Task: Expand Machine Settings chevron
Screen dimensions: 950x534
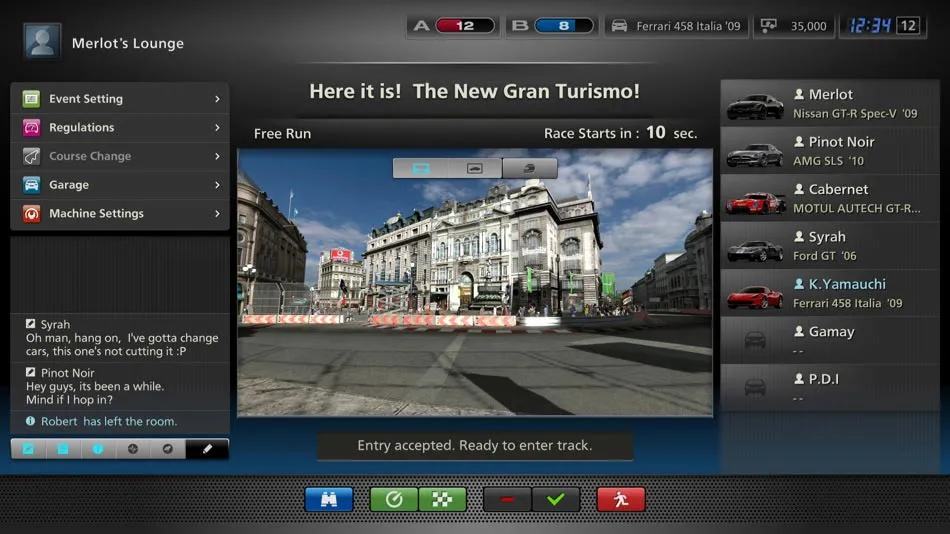Action: [x=217, y=214]
